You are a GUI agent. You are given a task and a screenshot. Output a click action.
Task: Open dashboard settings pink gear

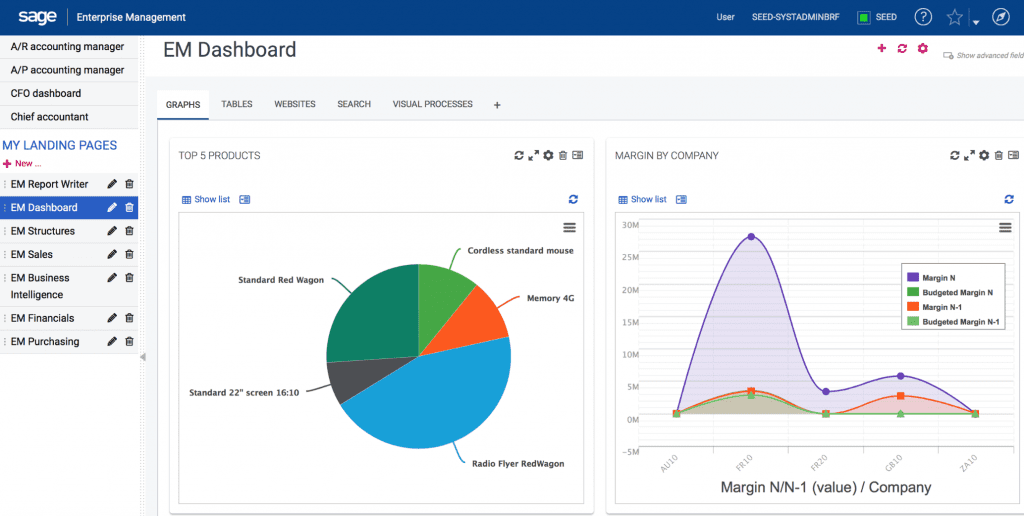(922, 48)
